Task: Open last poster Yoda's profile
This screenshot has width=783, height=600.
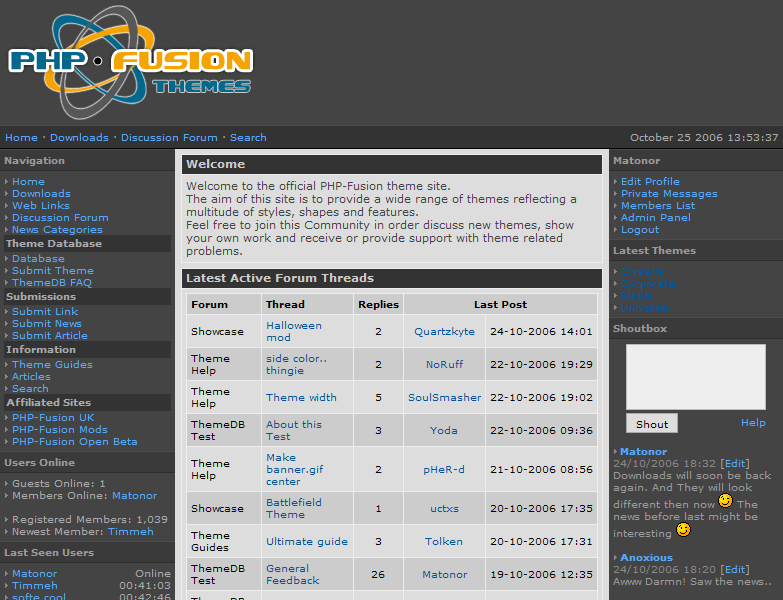Action: coord(443,430)
